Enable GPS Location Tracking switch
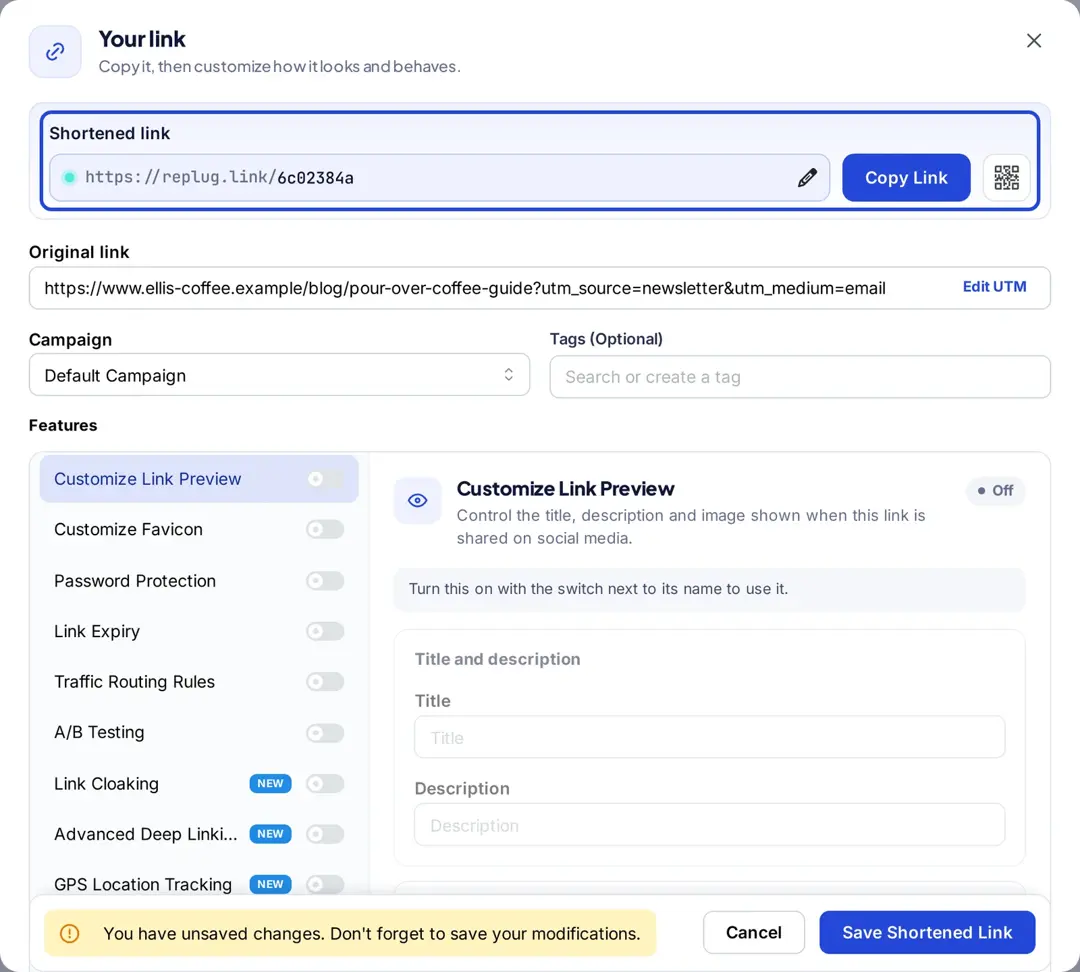This screenshot has height=972, width=1080. pos(325,884)
